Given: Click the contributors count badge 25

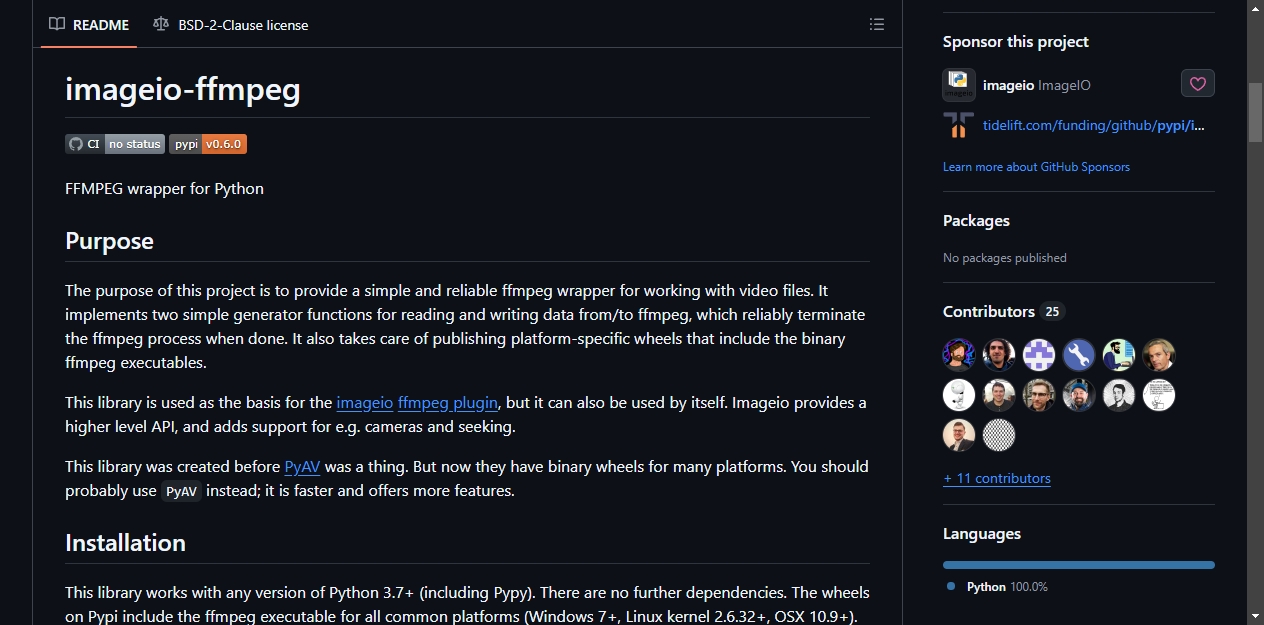Looking at the screenshot, I should click(x=1052, y=312).
